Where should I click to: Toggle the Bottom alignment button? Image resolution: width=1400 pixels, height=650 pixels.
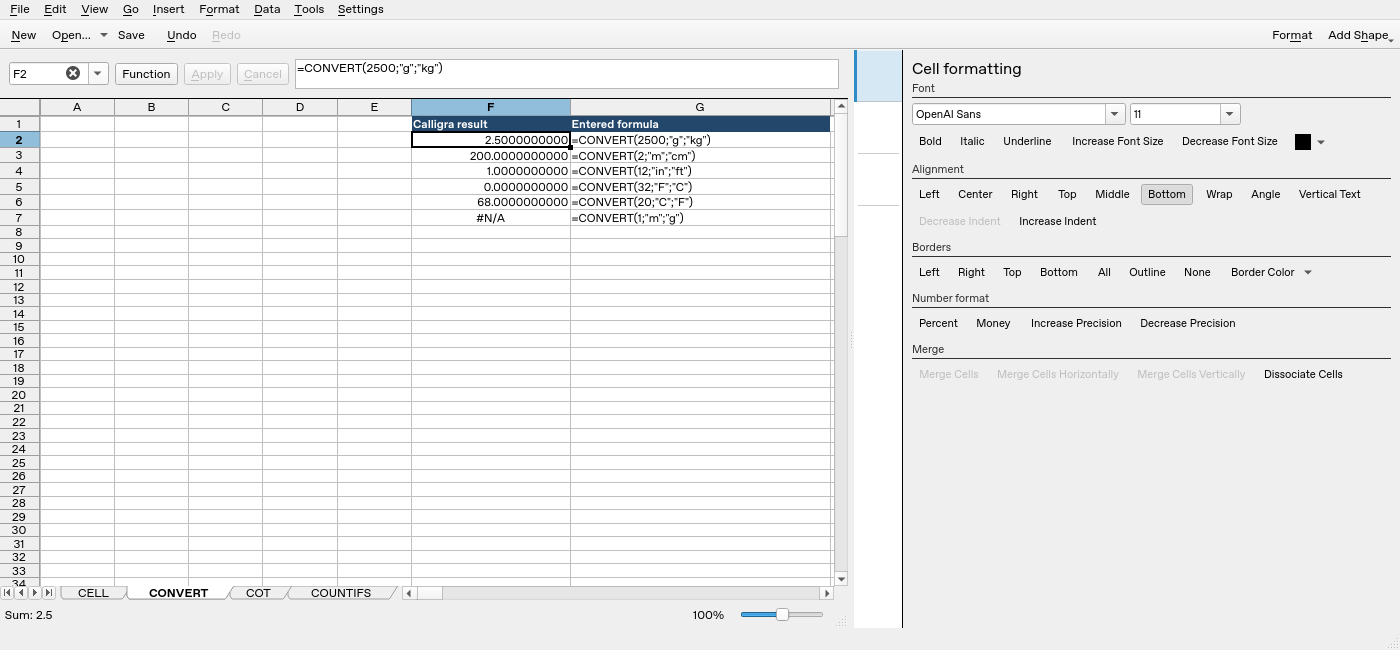[1166, 194]
